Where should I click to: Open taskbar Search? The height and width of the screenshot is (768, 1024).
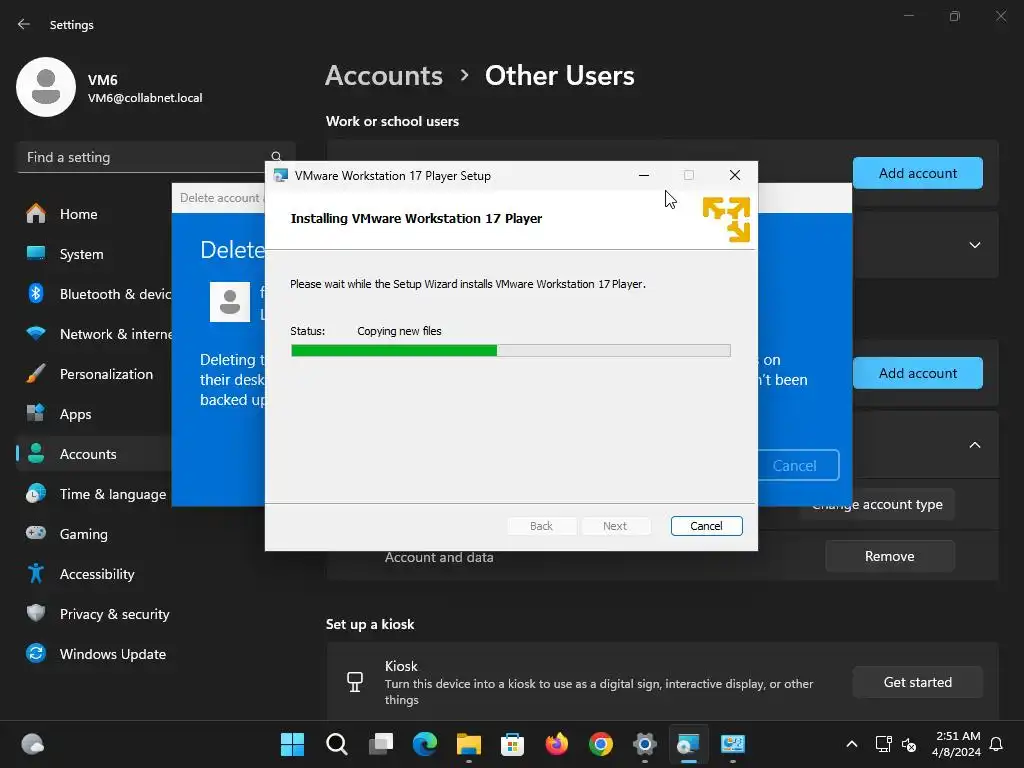click(336, 744)
